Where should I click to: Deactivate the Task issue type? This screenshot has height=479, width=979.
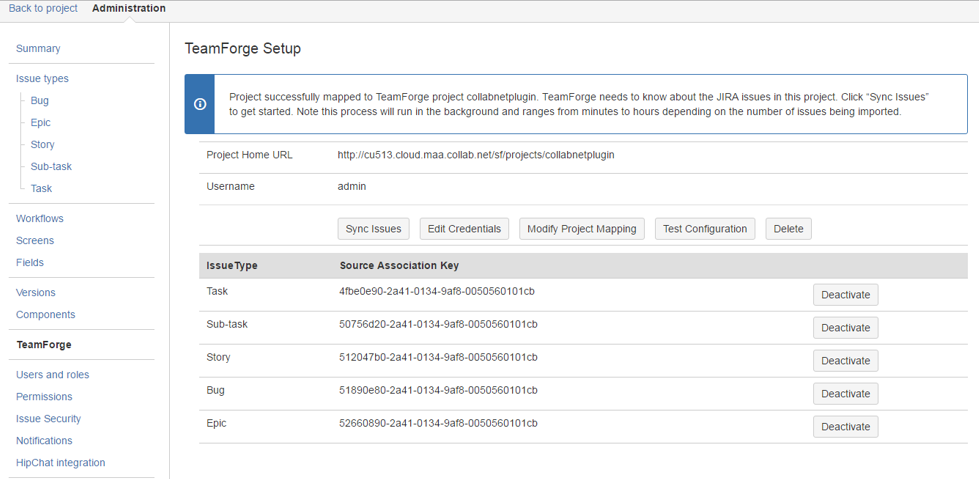[845, 295]
